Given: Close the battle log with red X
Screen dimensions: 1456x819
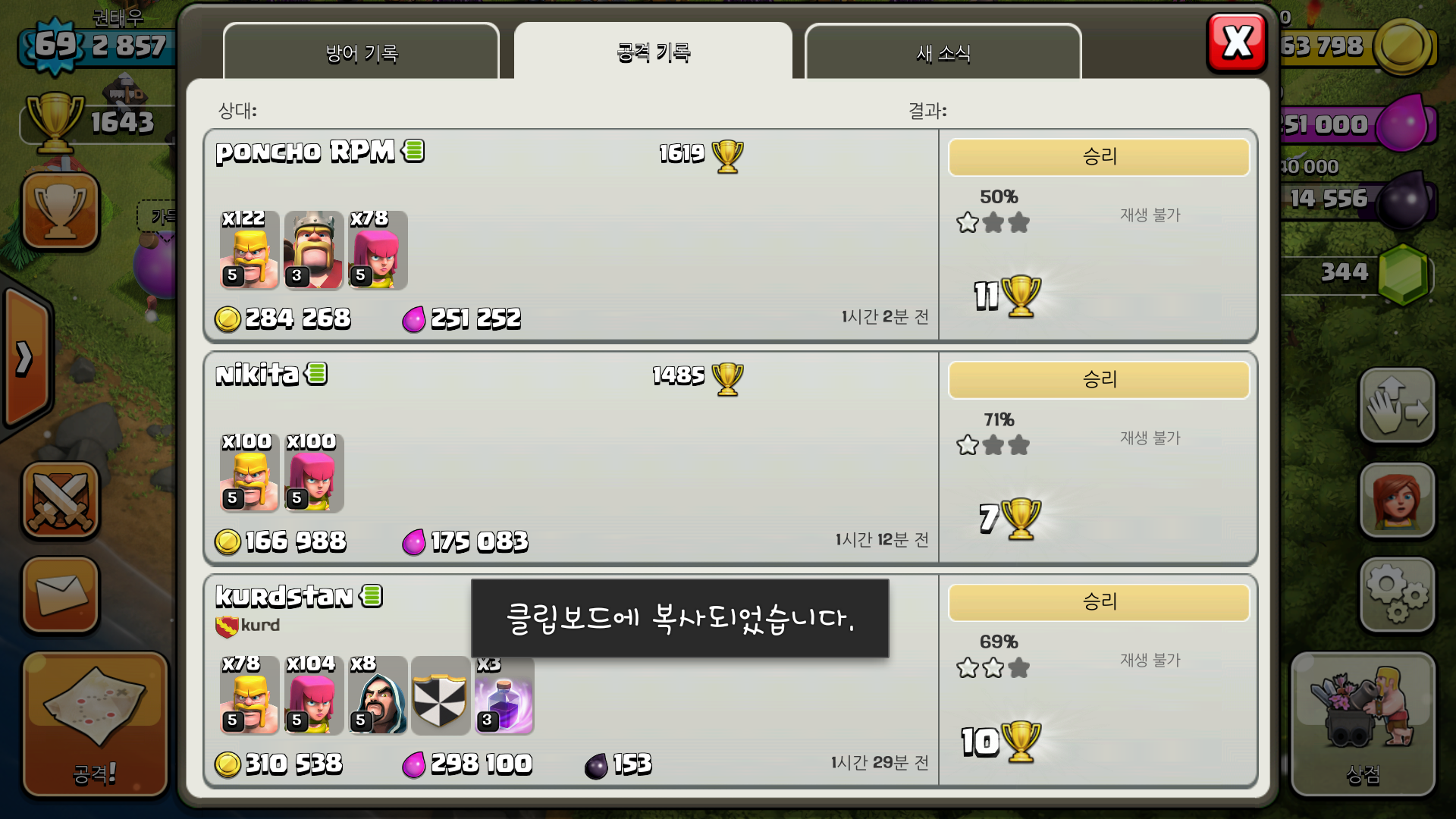Looking at the screenshot, I should click(1237, 42).
